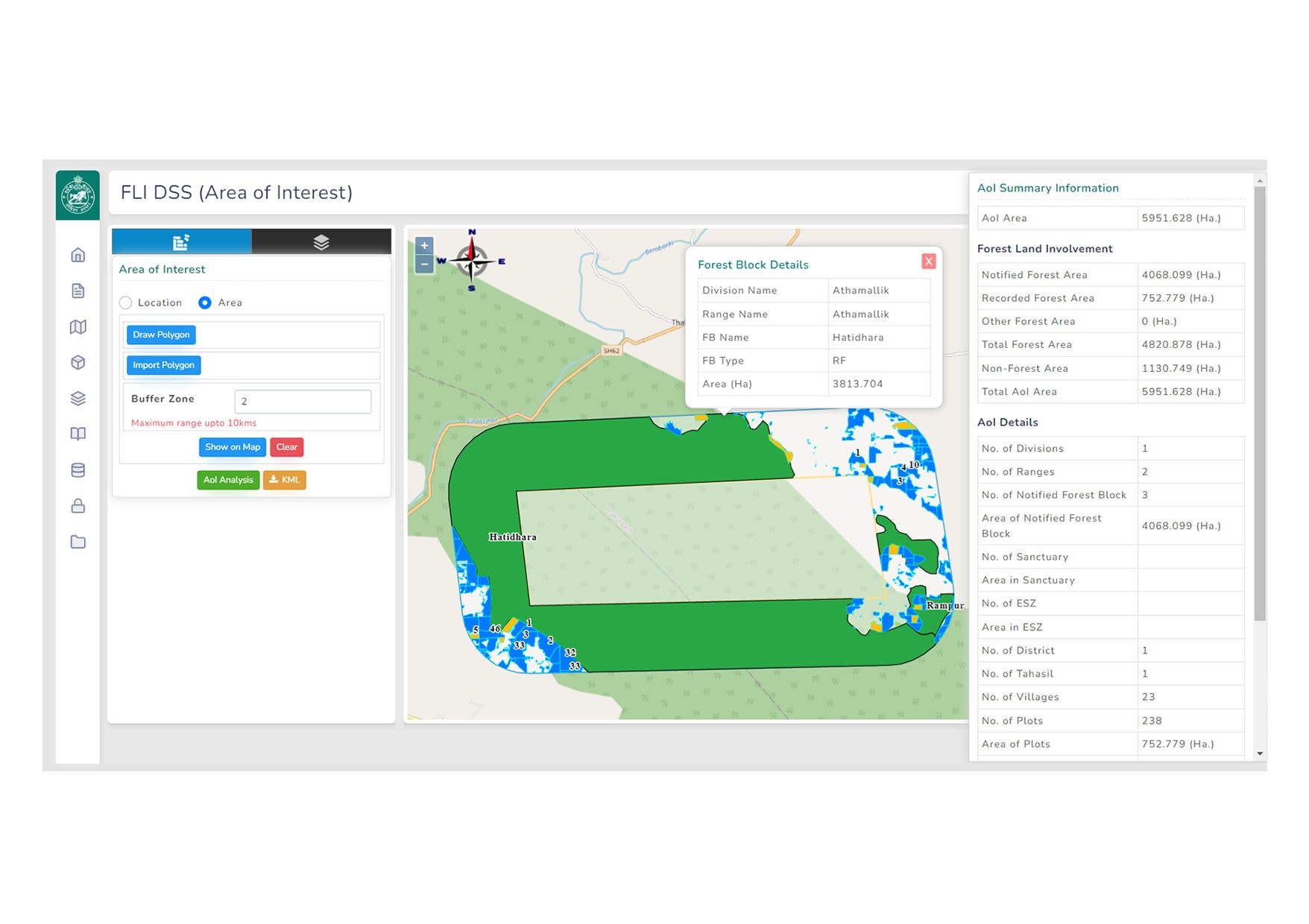Click the Import Polygon button
This screenshot has height=924, width=1309.
(163, 365)
